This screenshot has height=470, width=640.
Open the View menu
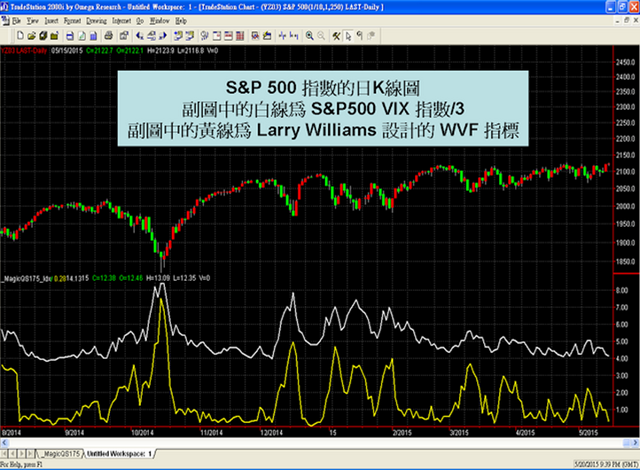(33, 20)
